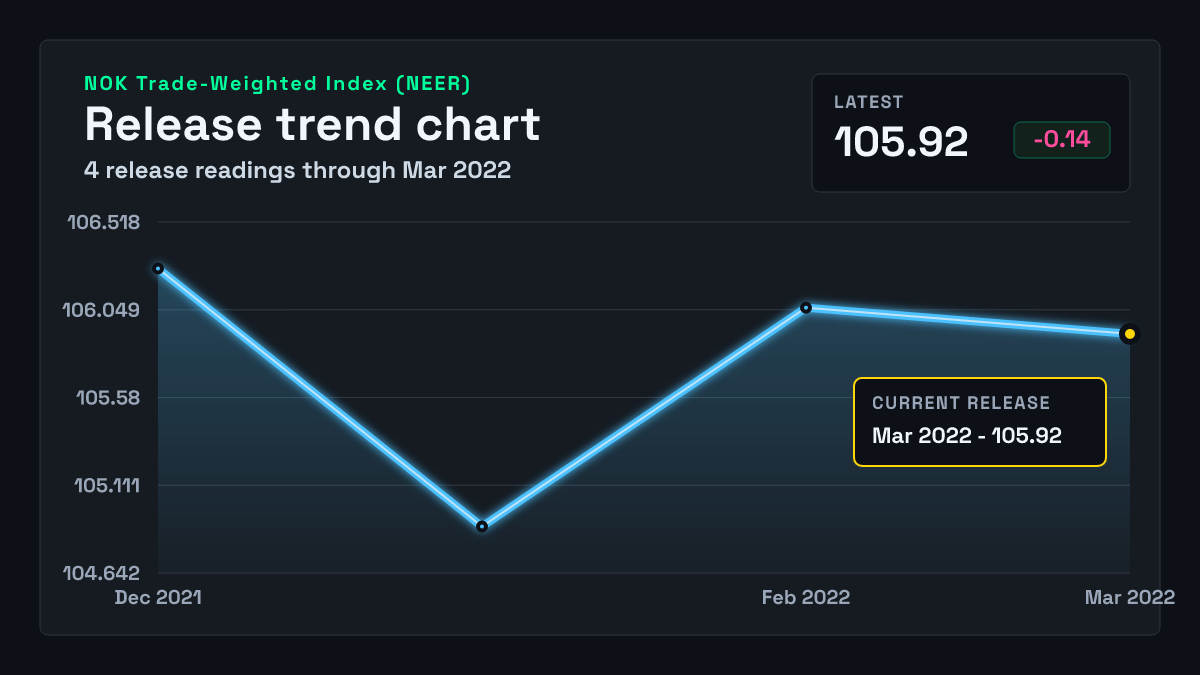Click the 106.049 y-axis label
Viewport: 1200px width, 675px height.
pyautogui.click(x=101, y=310)
